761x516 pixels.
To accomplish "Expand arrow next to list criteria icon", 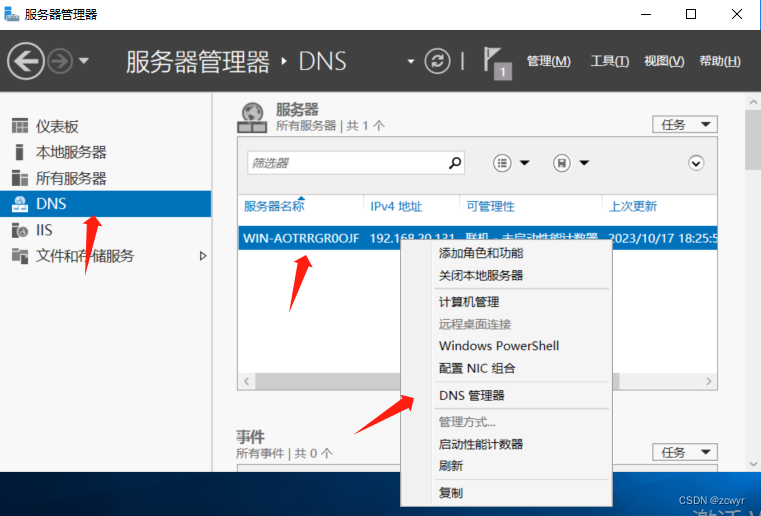I will tap(525, 163).
